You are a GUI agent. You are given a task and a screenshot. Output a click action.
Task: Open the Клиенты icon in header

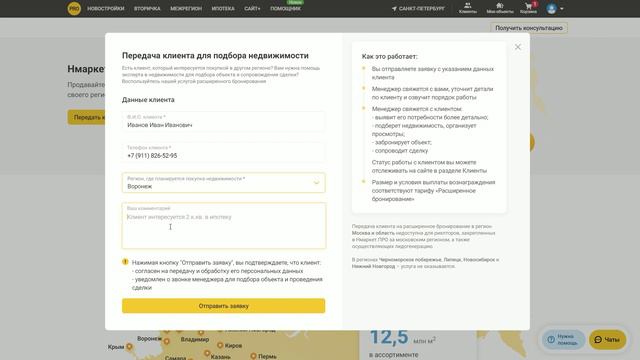tap(468, 8)
